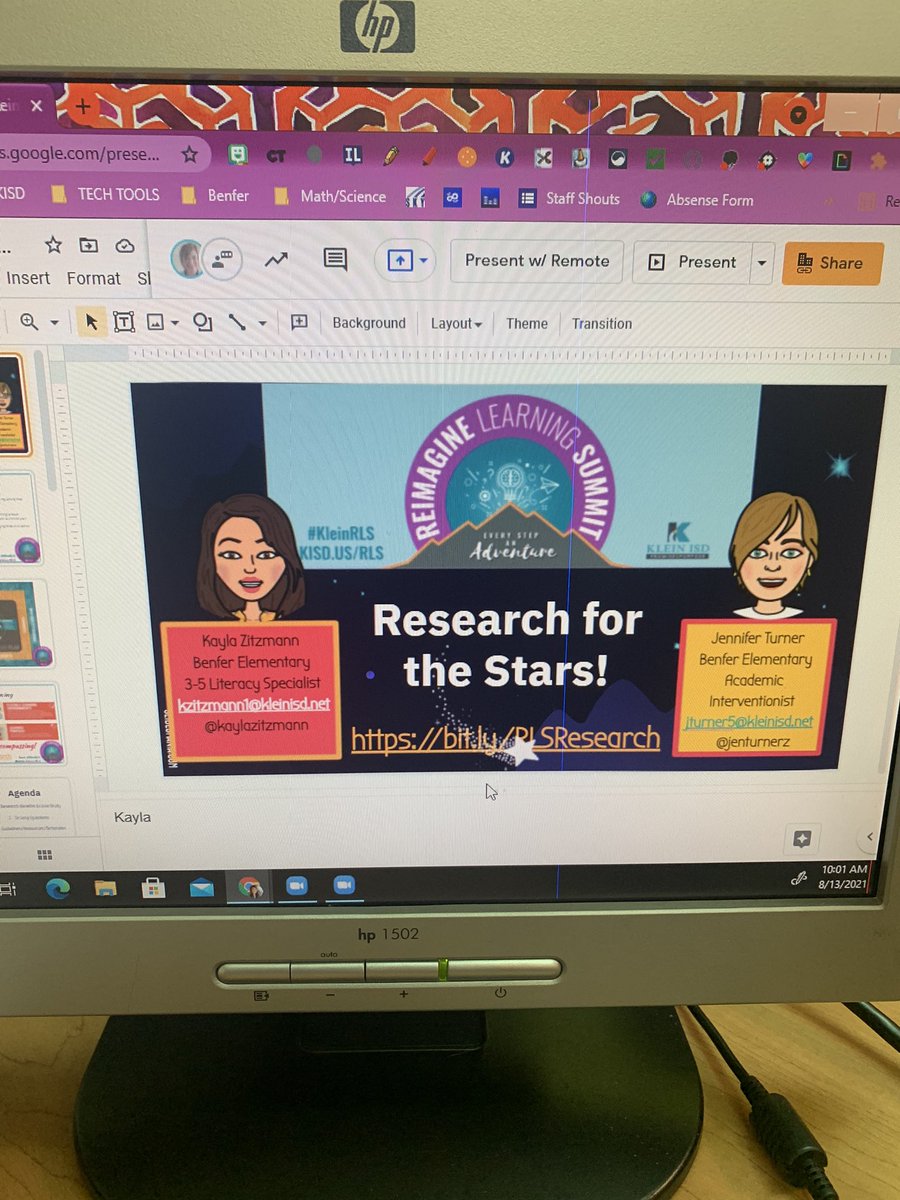Click the zoom magnifier tool
This screenshot has width=900, height=1200.
tap(28, 321)
